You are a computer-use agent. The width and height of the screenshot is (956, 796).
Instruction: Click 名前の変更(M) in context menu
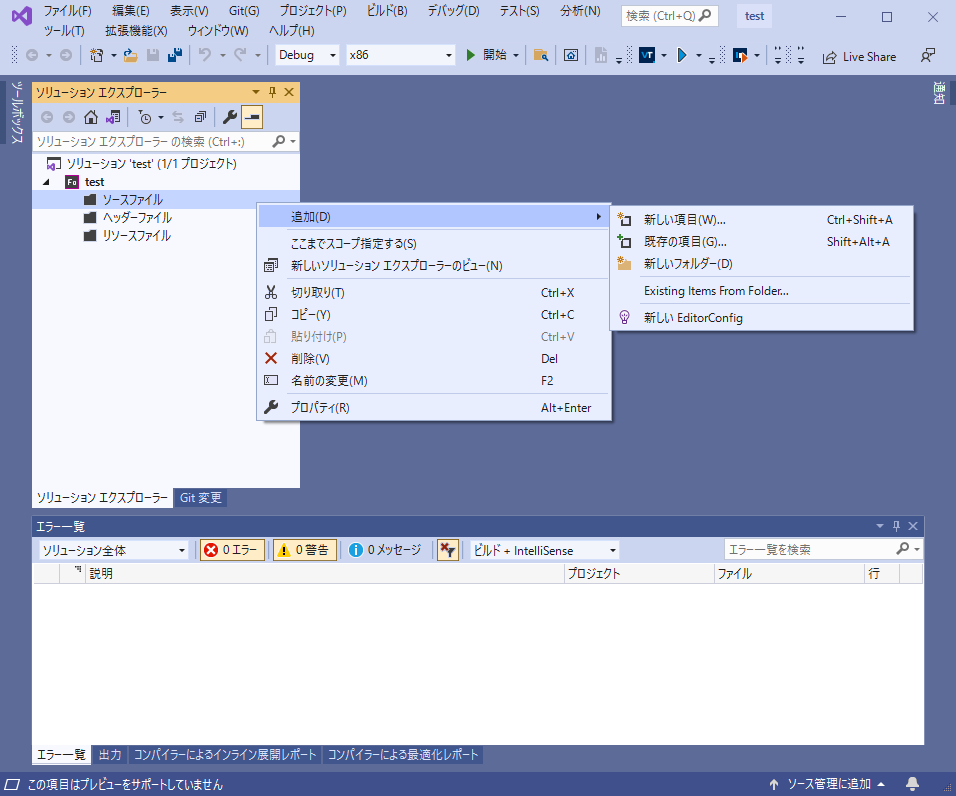tap(434, 380)
